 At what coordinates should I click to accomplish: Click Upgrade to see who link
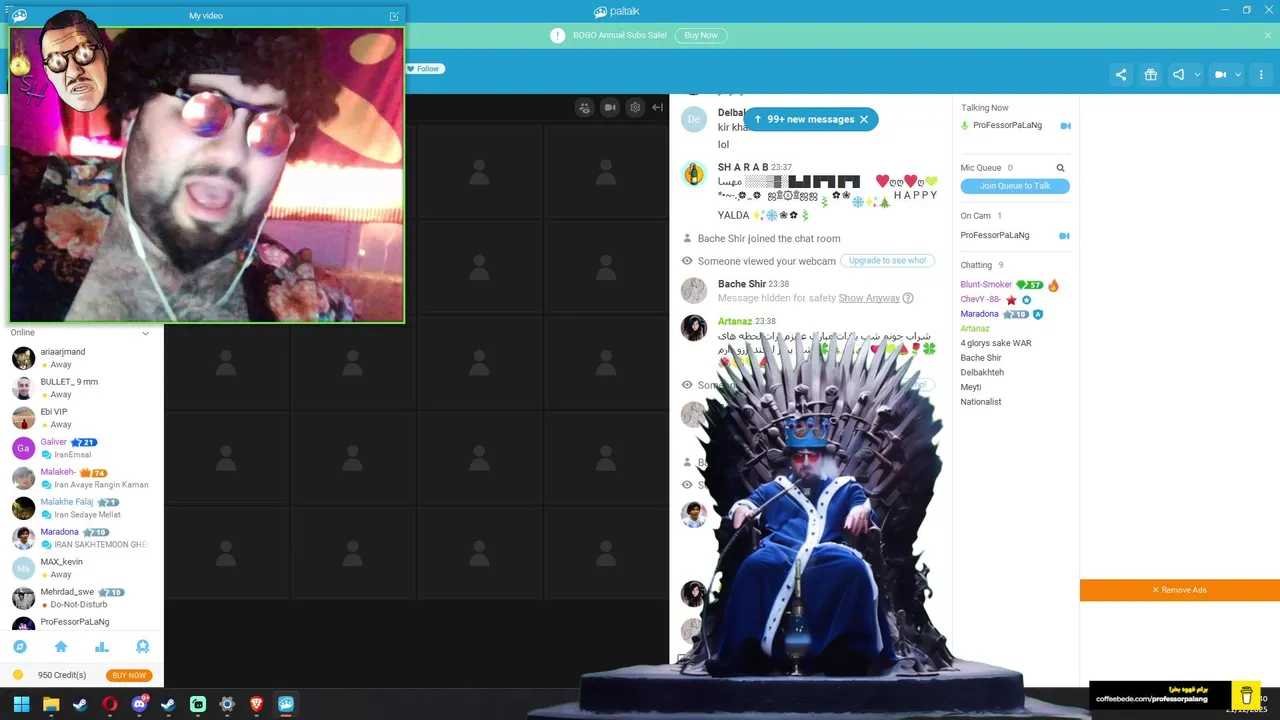[x=887, y=260]
